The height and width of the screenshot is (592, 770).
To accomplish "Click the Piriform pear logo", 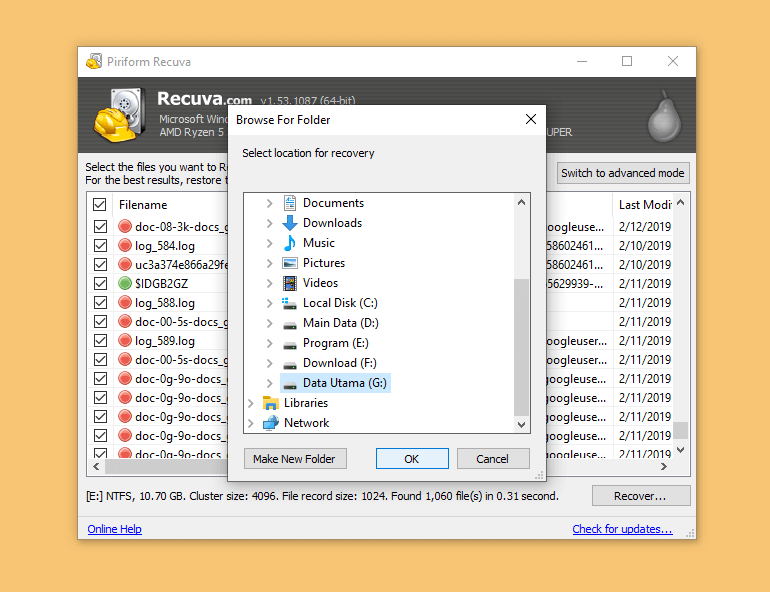I will tap(664, 116).
